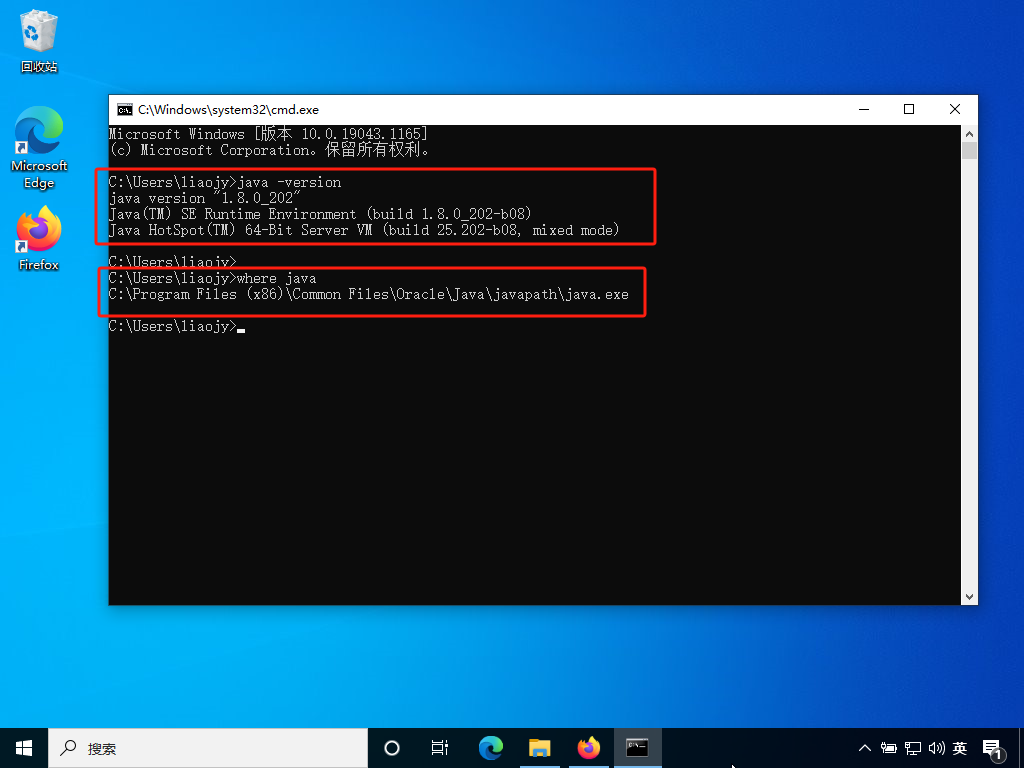Click the 'where java' command text
Image resolution: width=1024 pixels, height=768 pixels.
[276, 278]
